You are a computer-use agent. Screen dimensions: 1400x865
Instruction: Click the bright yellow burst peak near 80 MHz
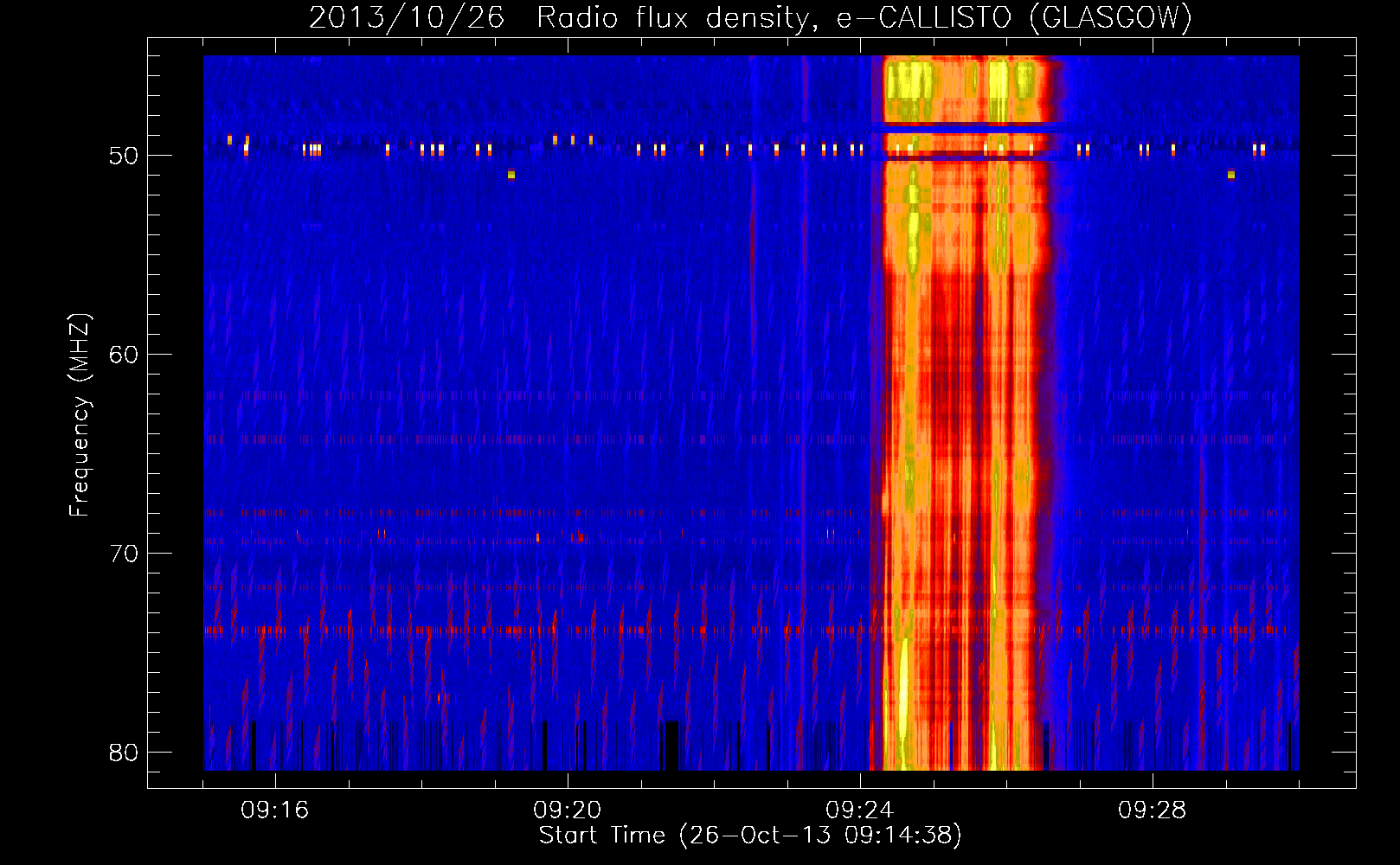pos(903,701)
